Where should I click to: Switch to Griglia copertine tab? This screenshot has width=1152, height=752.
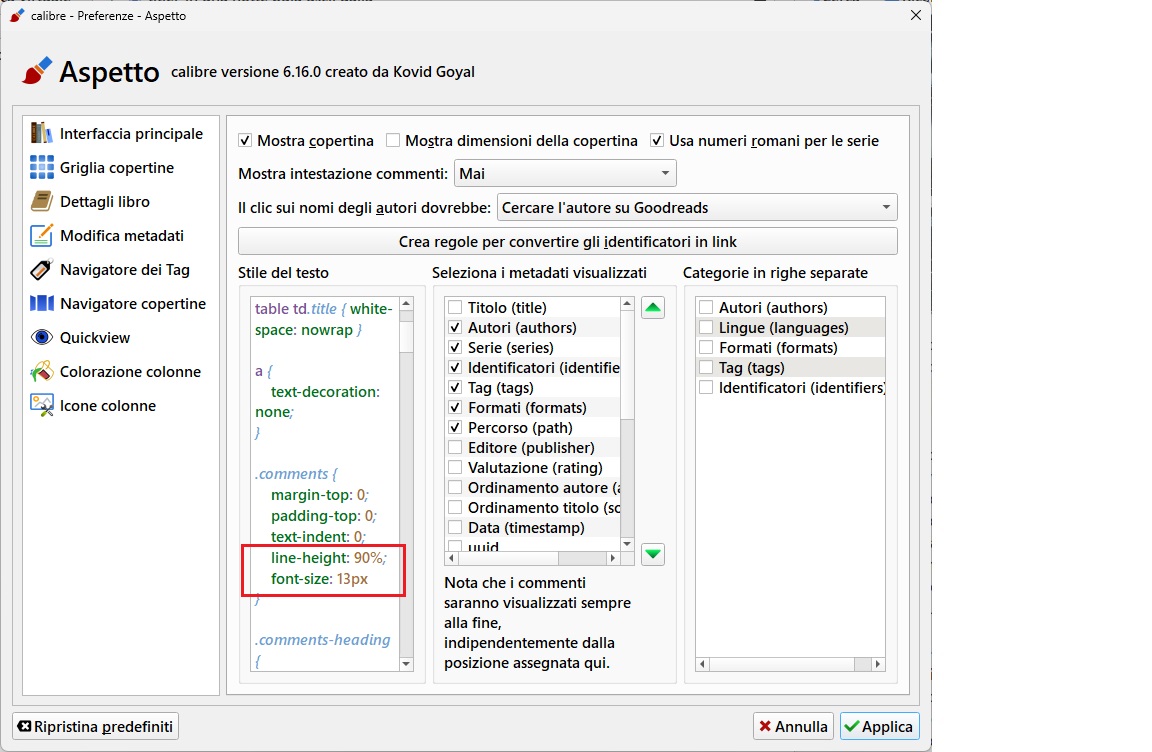coord(120,167)
